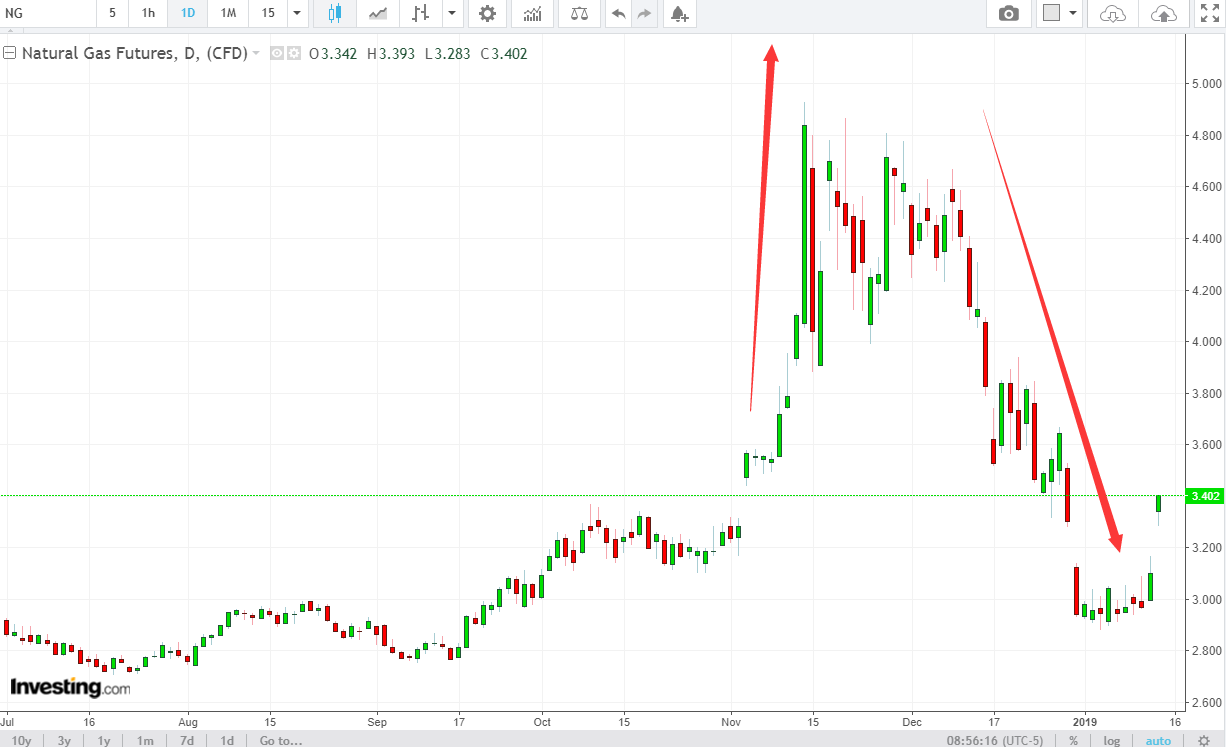Open the indicators panel
The width and height of the screenshot is (1226, 747).
click(533, 14)
